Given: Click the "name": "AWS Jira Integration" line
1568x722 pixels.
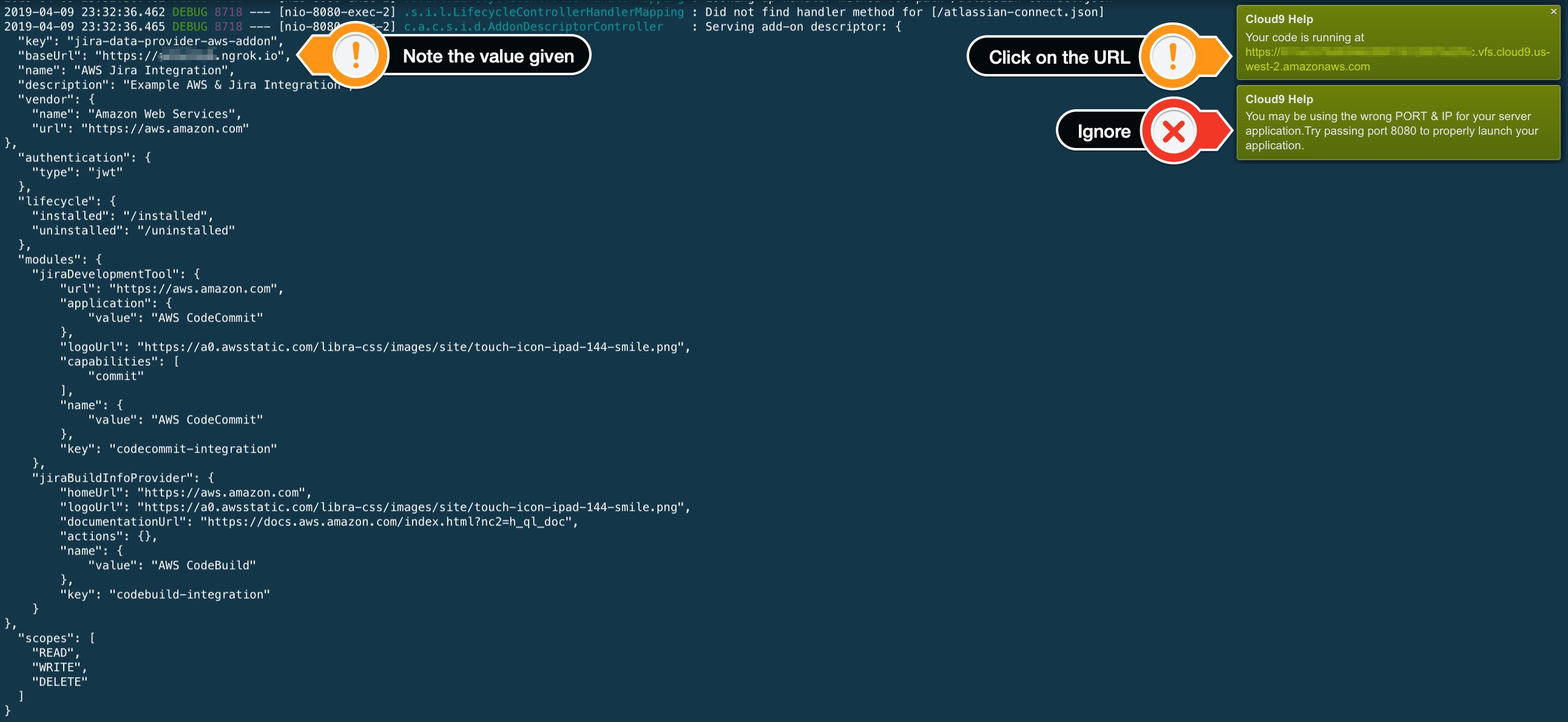Looking at the screenshot, I should [126, 70].
